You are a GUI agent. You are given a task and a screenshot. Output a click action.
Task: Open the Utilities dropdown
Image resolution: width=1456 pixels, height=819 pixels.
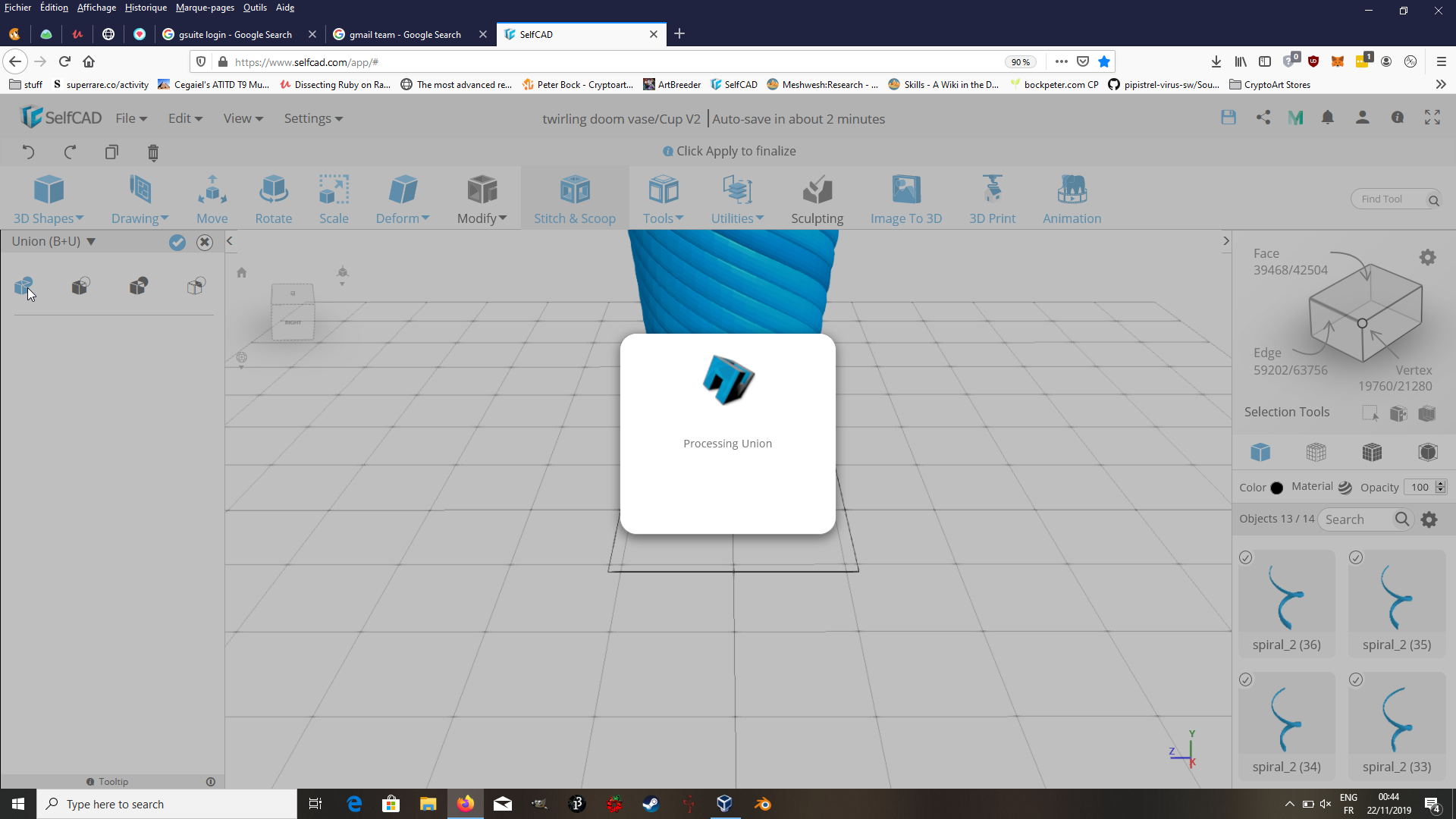pos(737,199)
